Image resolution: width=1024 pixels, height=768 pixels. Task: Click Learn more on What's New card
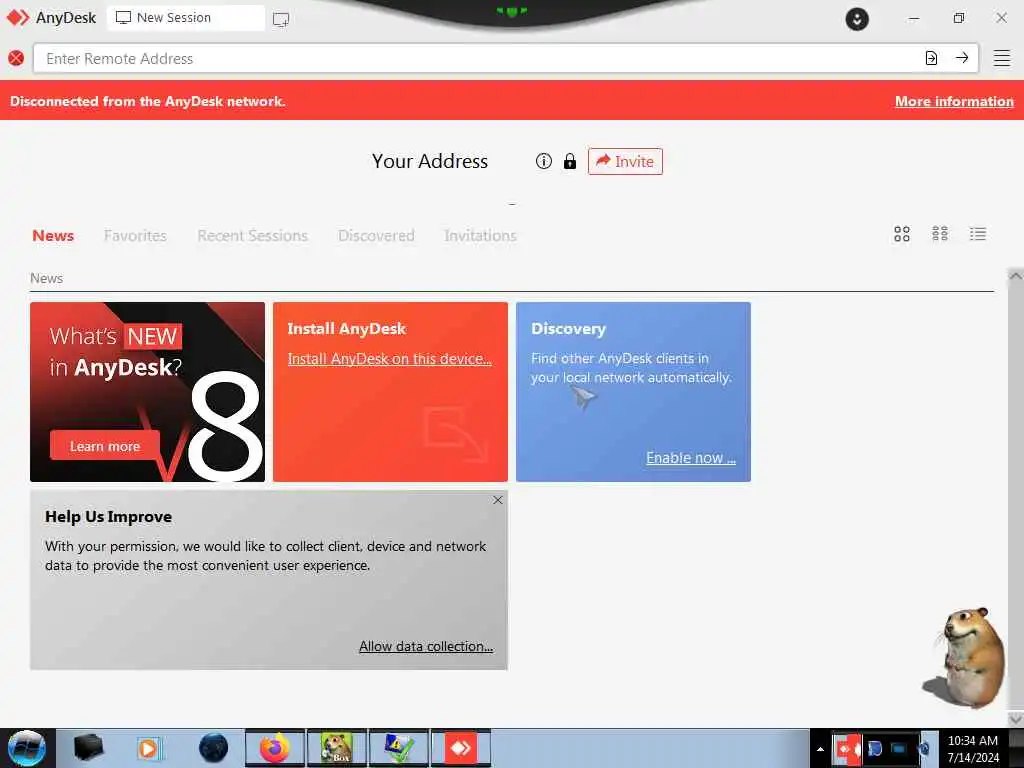tap(105, 446)
